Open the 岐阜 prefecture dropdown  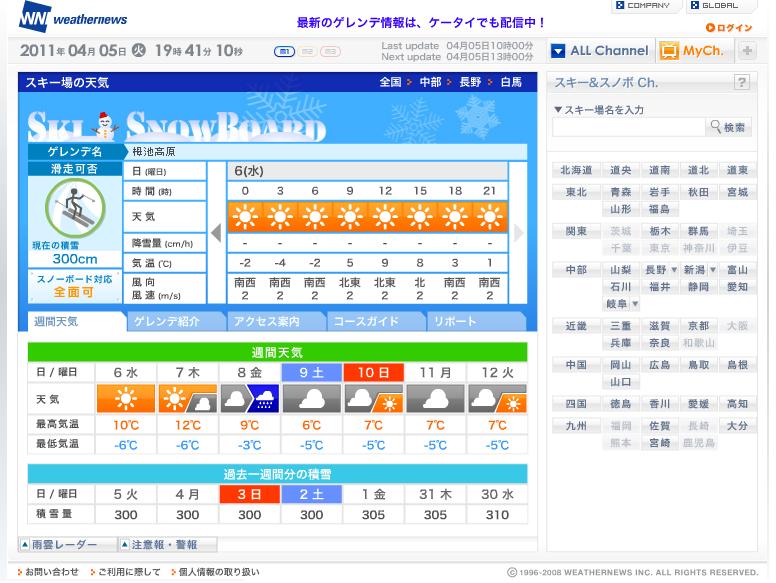click(621, 304)
